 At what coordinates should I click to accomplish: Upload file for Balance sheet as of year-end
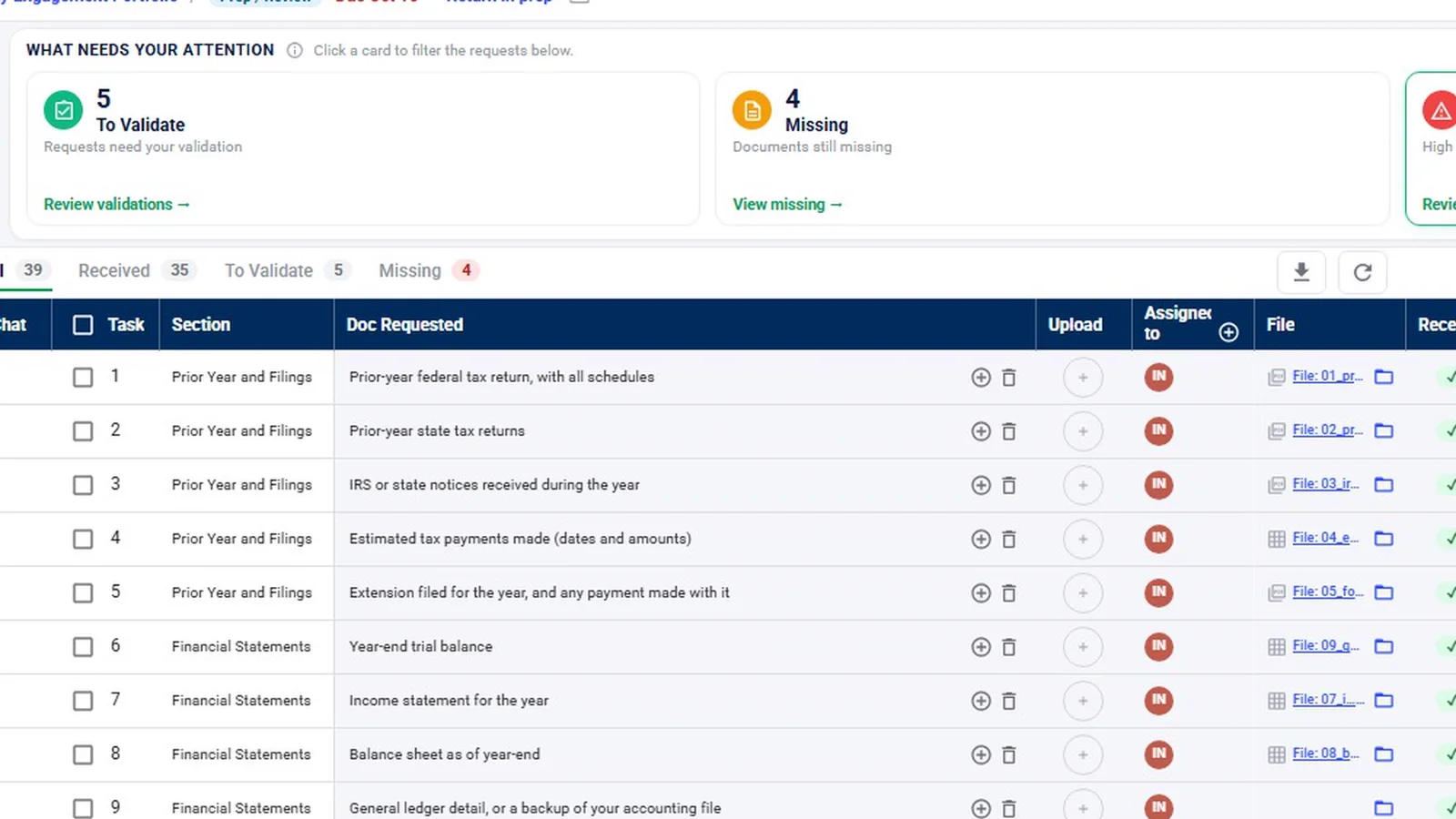(x=1083, y=754)
